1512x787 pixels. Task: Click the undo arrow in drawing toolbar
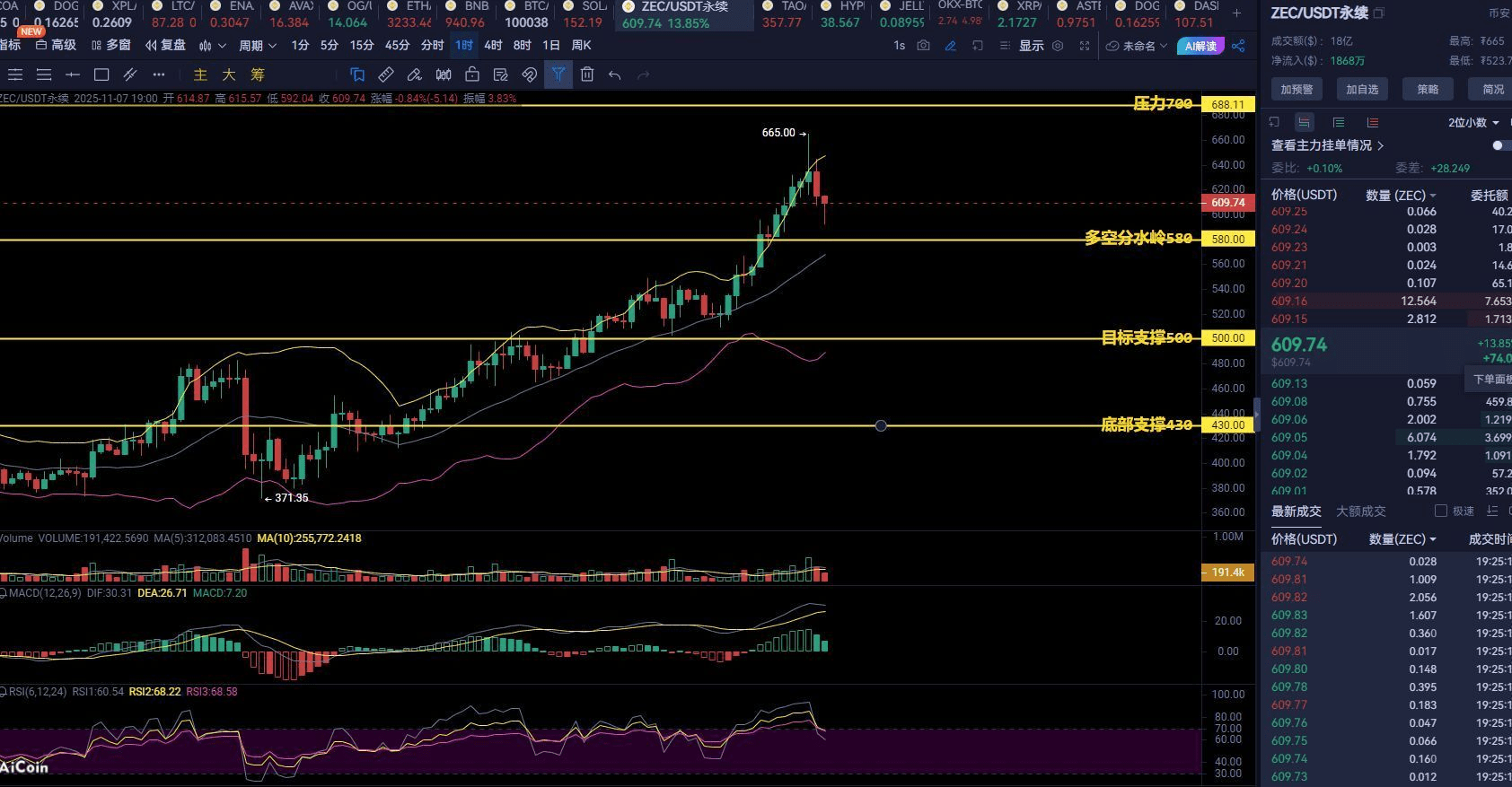[x=615, y=74]
